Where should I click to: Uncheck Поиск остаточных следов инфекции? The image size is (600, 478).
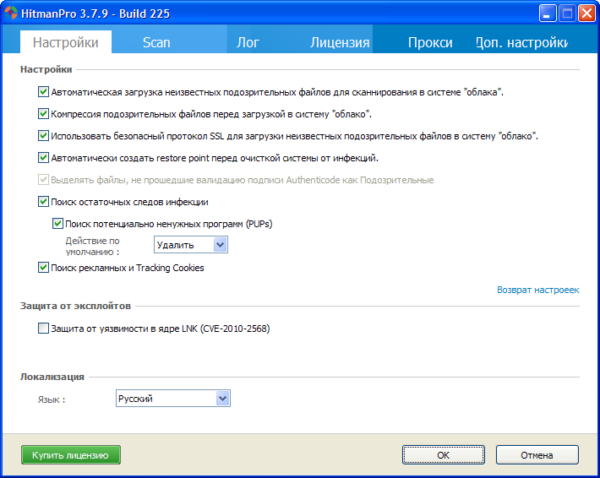coord(43,202)
